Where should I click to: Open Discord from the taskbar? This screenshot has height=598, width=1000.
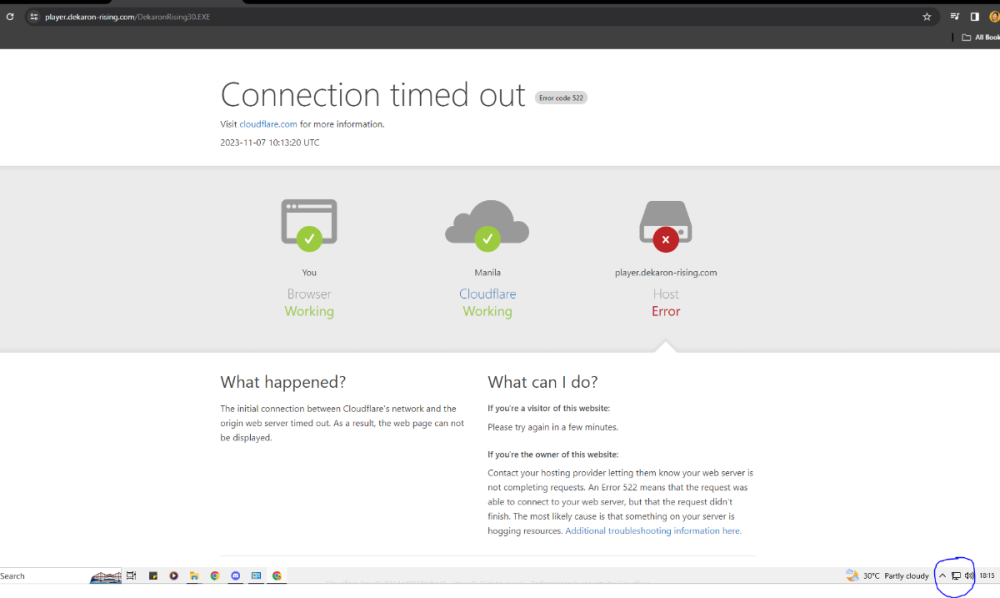235,576
